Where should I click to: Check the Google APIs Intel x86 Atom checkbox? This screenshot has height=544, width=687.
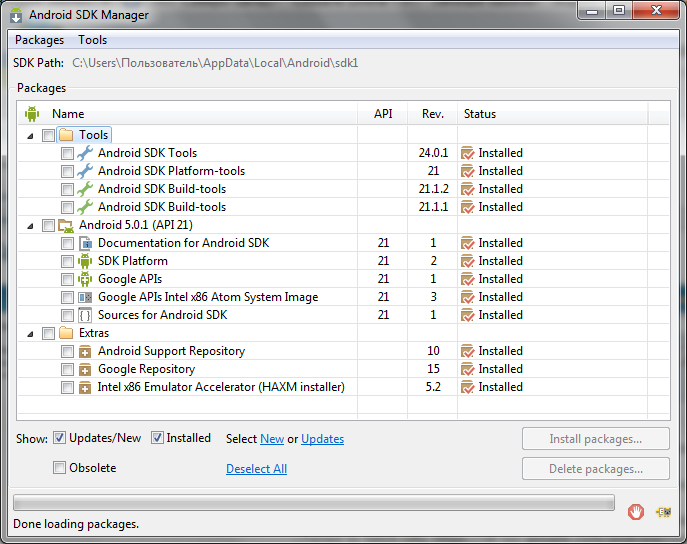point(67,297)
